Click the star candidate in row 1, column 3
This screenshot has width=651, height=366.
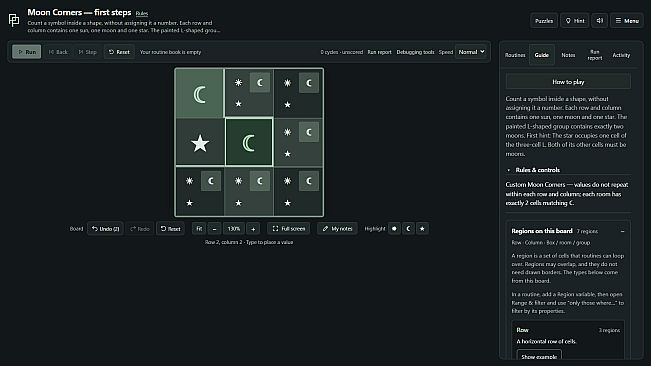point(287,105)
